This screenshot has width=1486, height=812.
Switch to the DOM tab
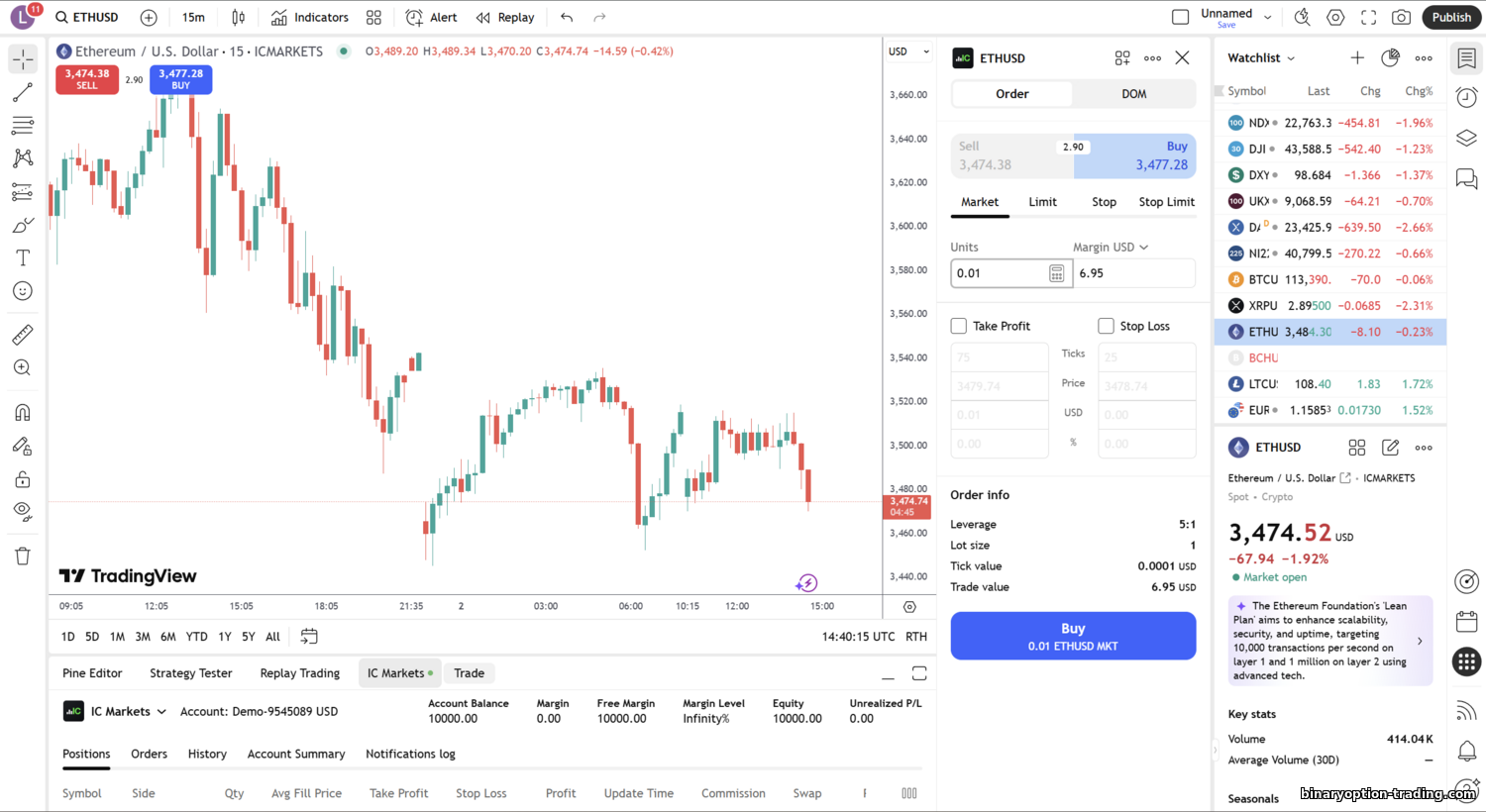[1133, 94]
